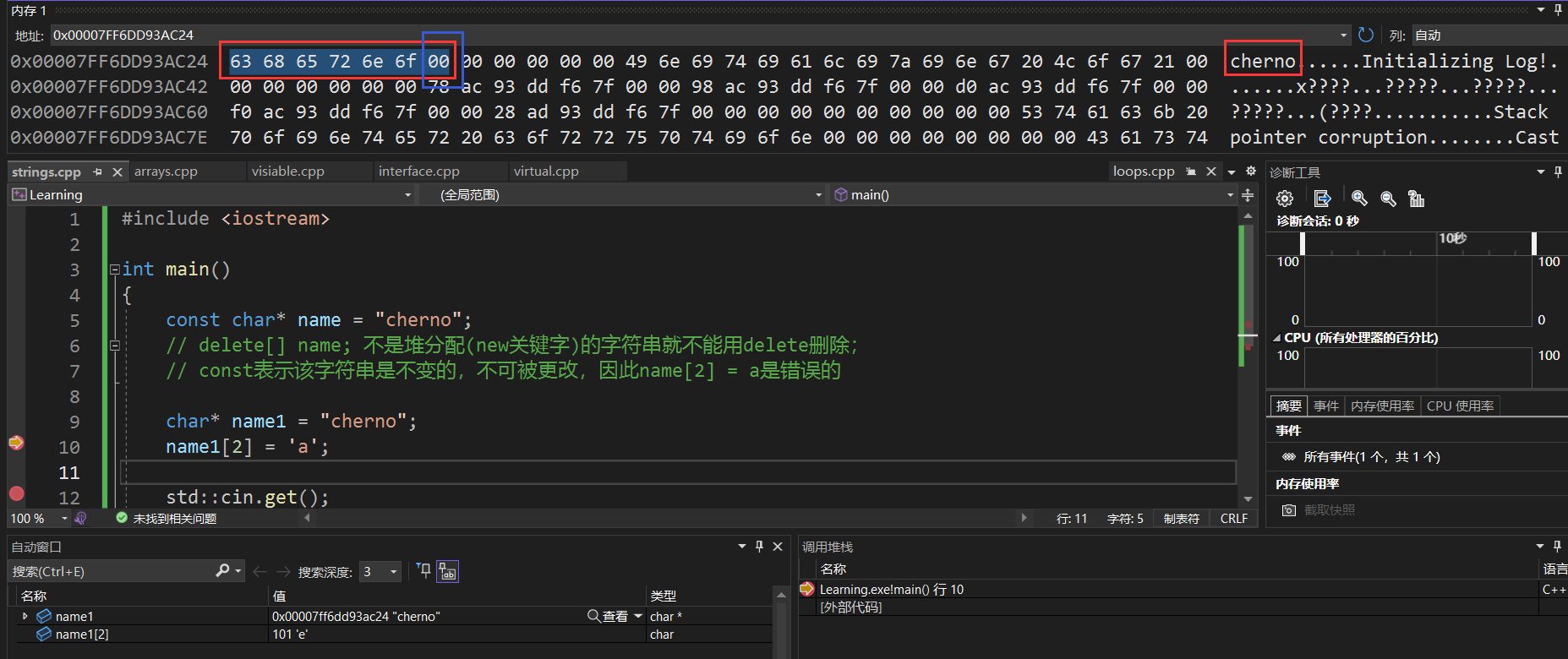Expand the name1 variable node
This screenshot has width=1568, height=659.
pos(25,617)
